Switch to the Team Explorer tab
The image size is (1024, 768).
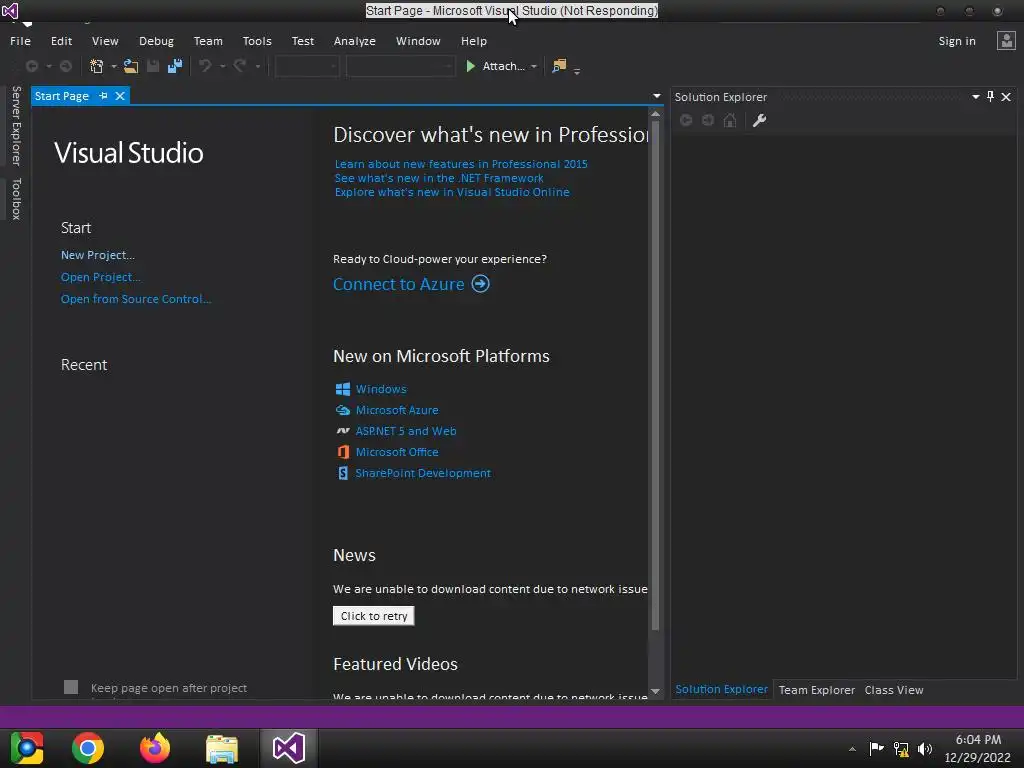point(816,690)
